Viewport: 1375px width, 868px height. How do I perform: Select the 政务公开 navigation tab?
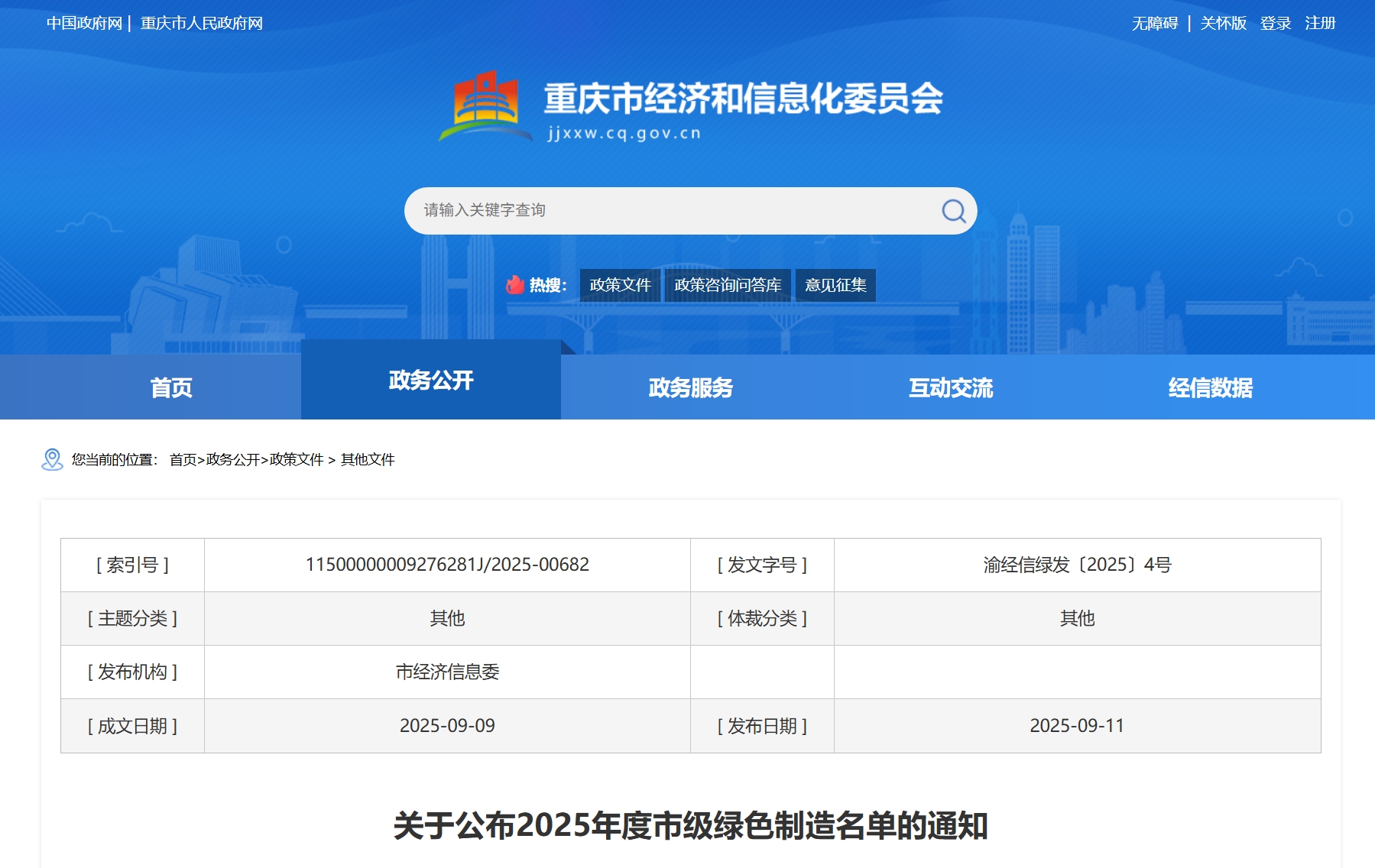click(x=431, y=381)
